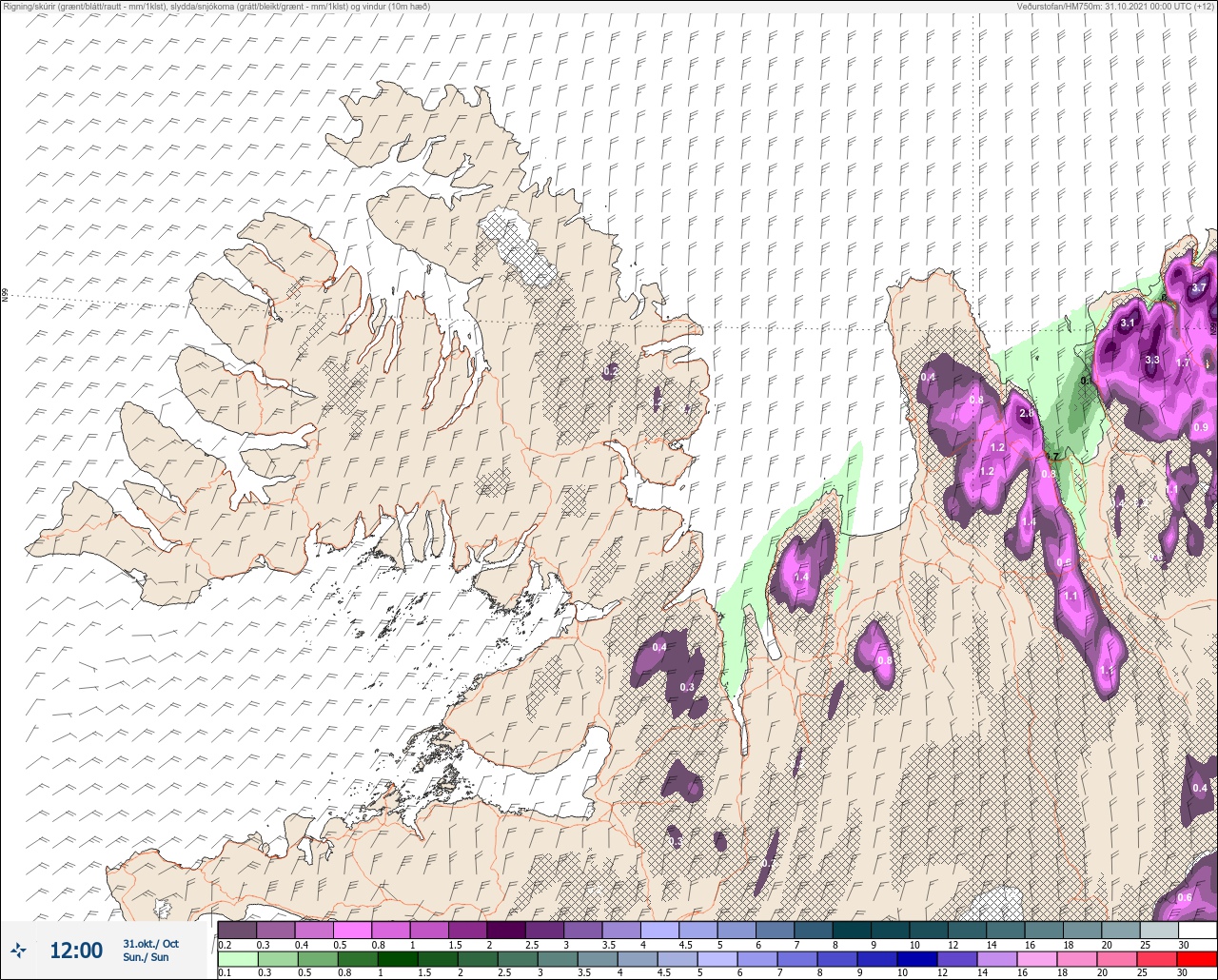The image size is (1218, 980).
Task: Click the darkest purple 2 swatch in upper legend
Action: (x=506, y=930)
